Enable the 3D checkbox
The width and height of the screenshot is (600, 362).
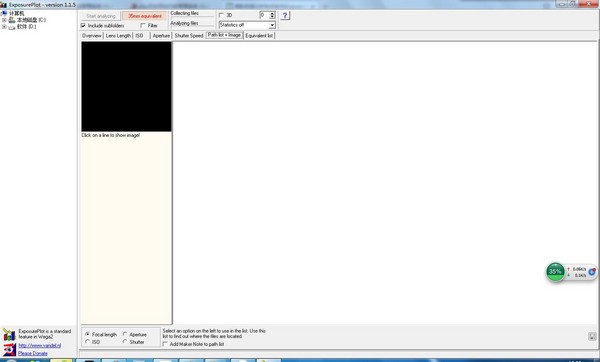click(x=221, y=15)
